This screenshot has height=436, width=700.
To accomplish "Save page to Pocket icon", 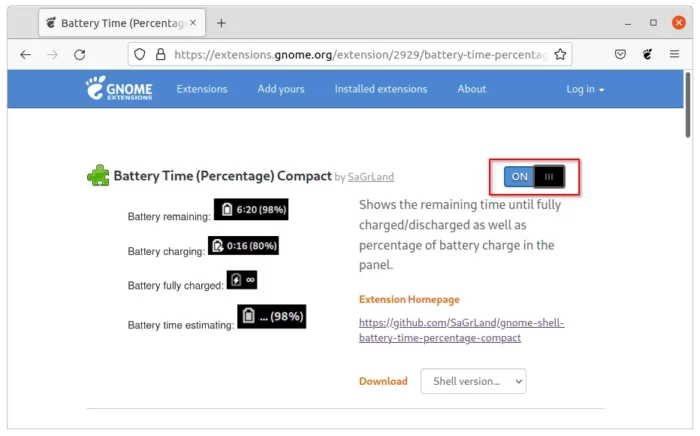I will (x=620, y=54).
